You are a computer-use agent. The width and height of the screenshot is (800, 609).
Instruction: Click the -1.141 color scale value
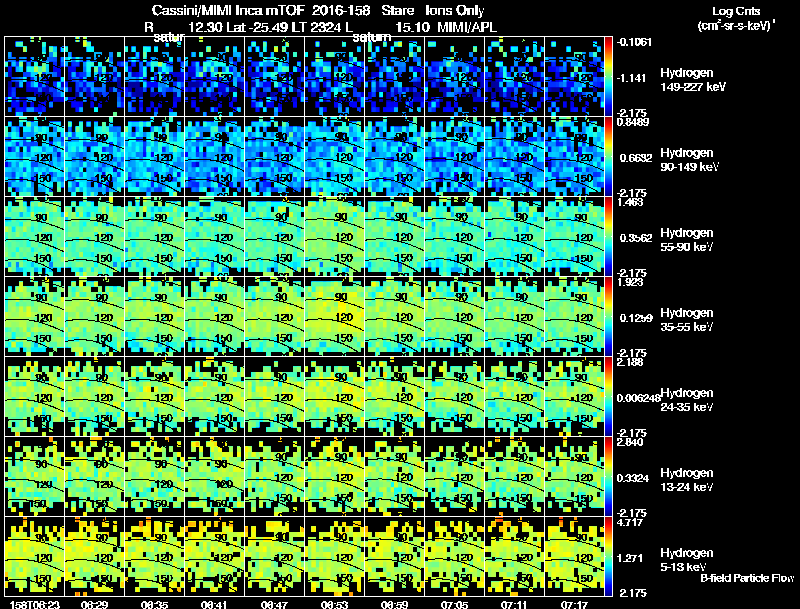coord(632,78)
